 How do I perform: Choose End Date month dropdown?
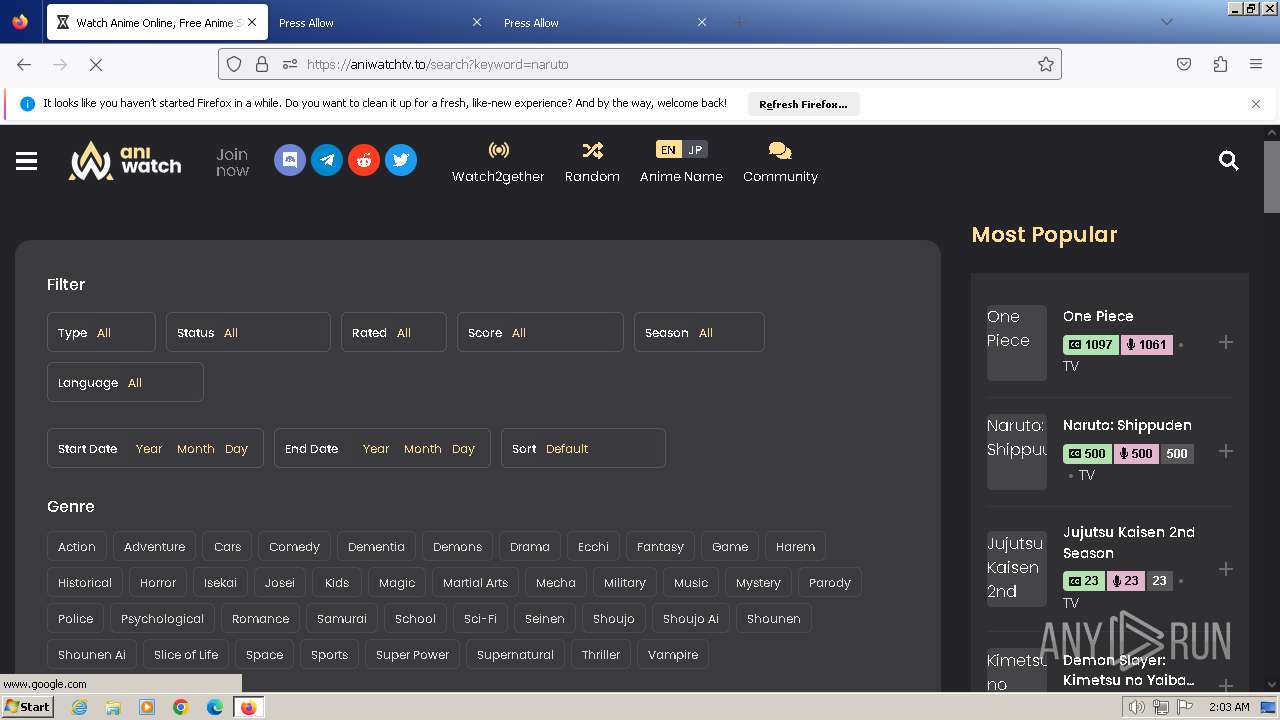click(422, 449)
